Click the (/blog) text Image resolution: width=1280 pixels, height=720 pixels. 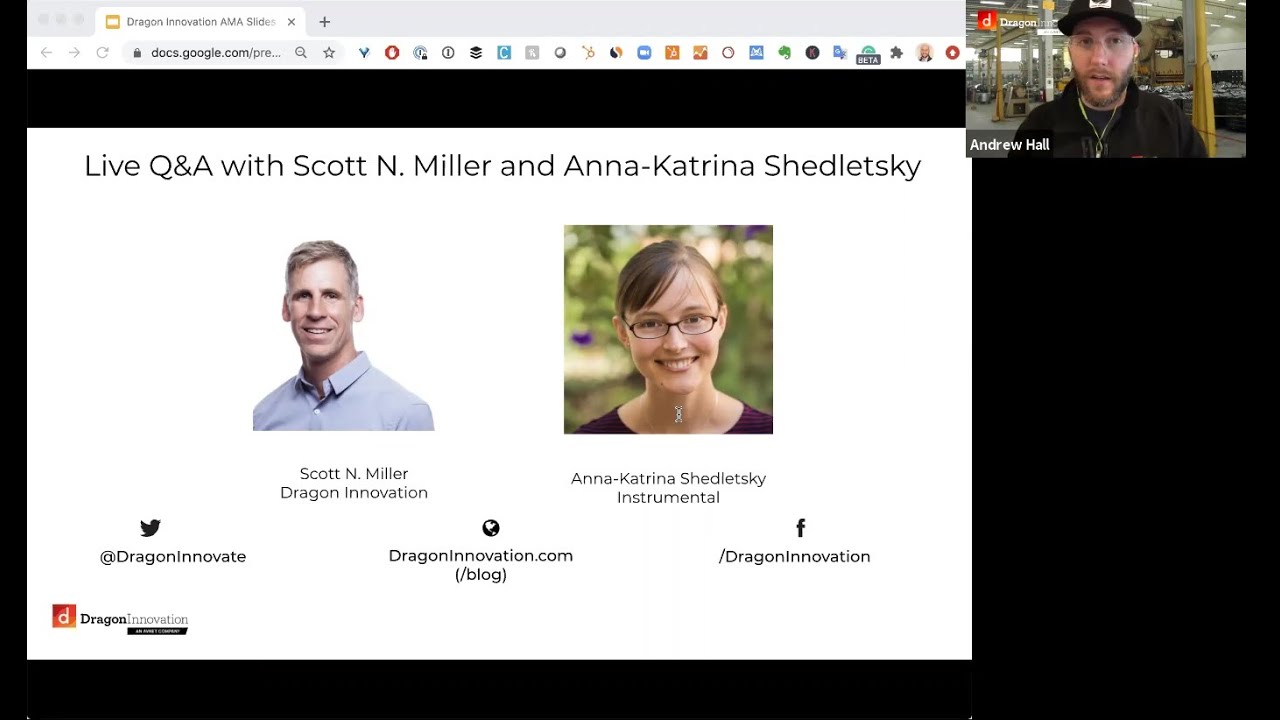(x=481, y=575)
